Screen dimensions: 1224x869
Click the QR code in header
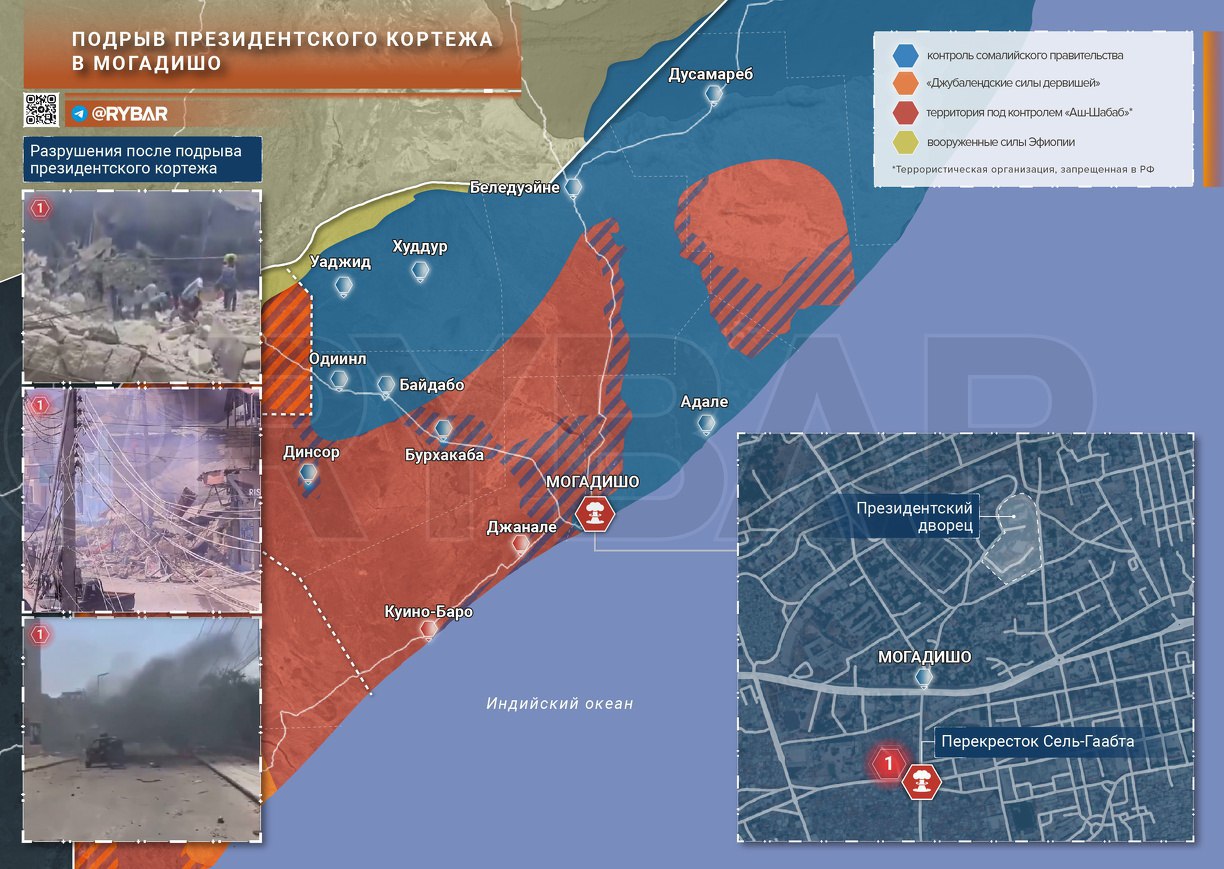(x=41, y=109)
